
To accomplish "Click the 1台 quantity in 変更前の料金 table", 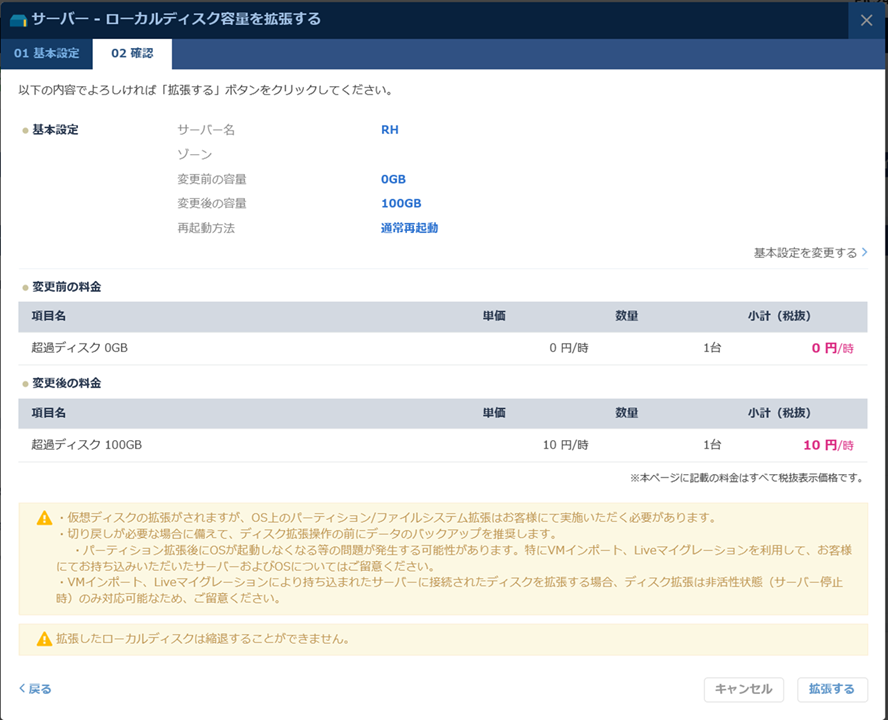I will [x=712, y=348].
